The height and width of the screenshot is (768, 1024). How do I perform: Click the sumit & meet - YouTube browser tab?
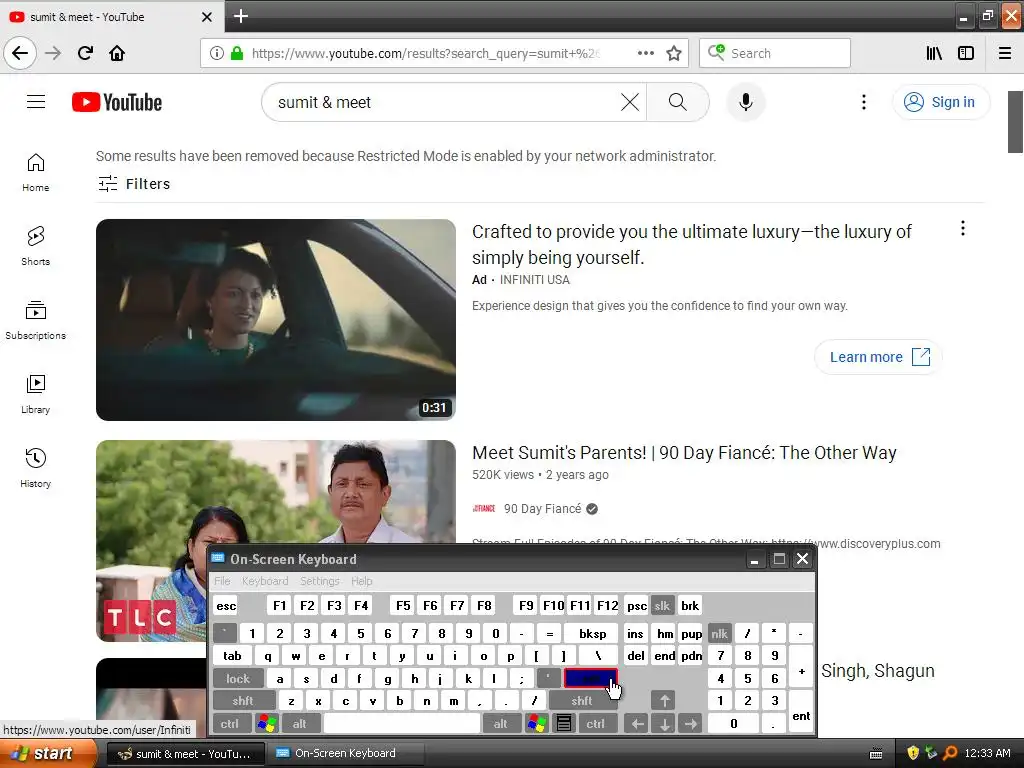[111, 17]
